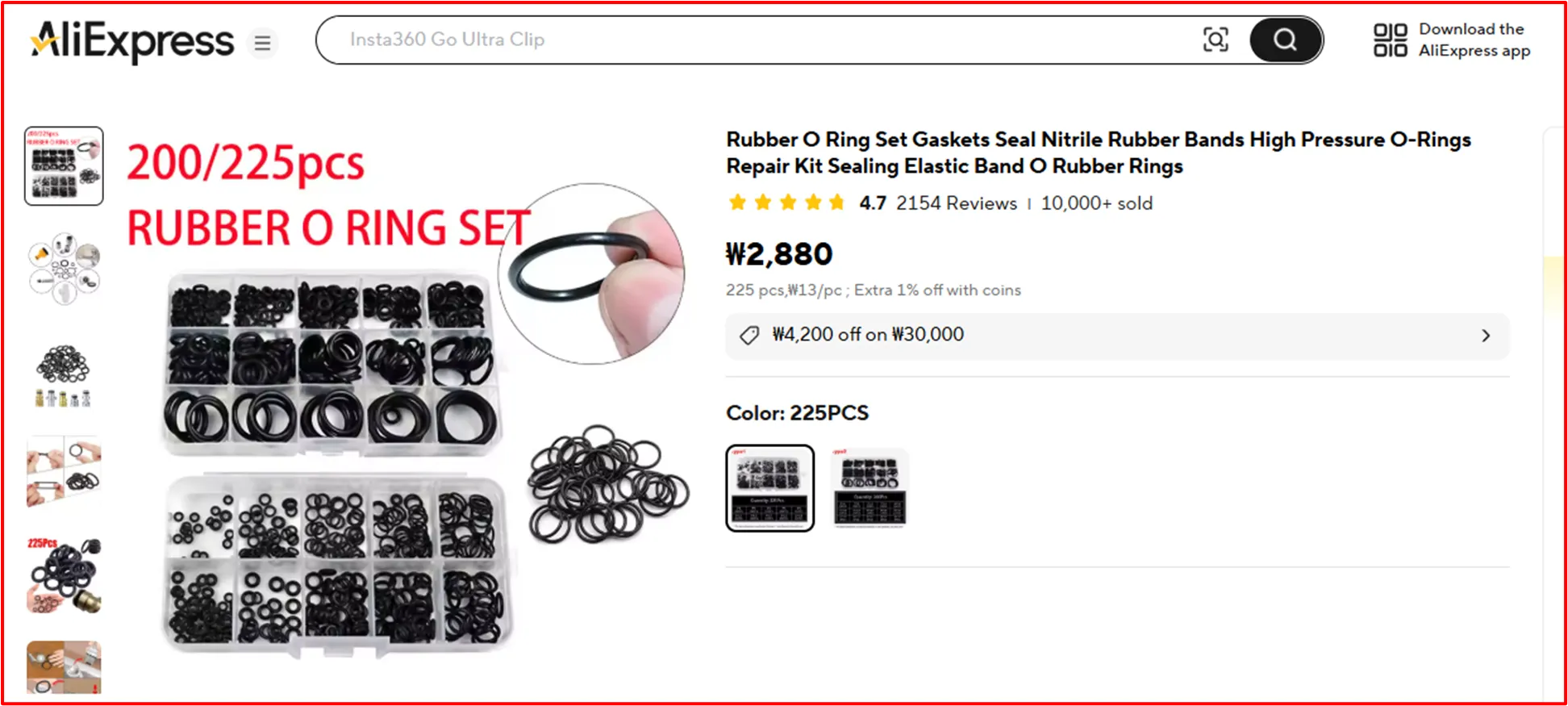This screenshot has height=706, width=1568.
Task: Select the last thumbnail with faucet
Action: [x=64, y=668]
